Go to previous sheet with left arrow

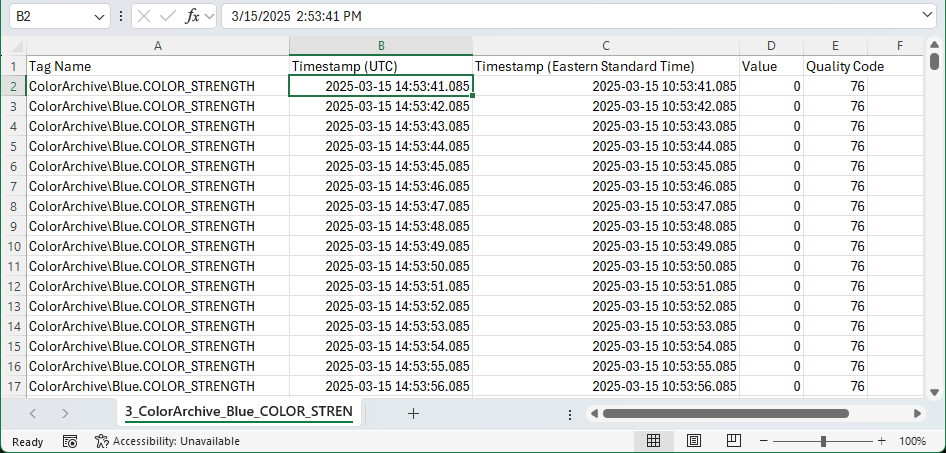[x=33, y=413]
